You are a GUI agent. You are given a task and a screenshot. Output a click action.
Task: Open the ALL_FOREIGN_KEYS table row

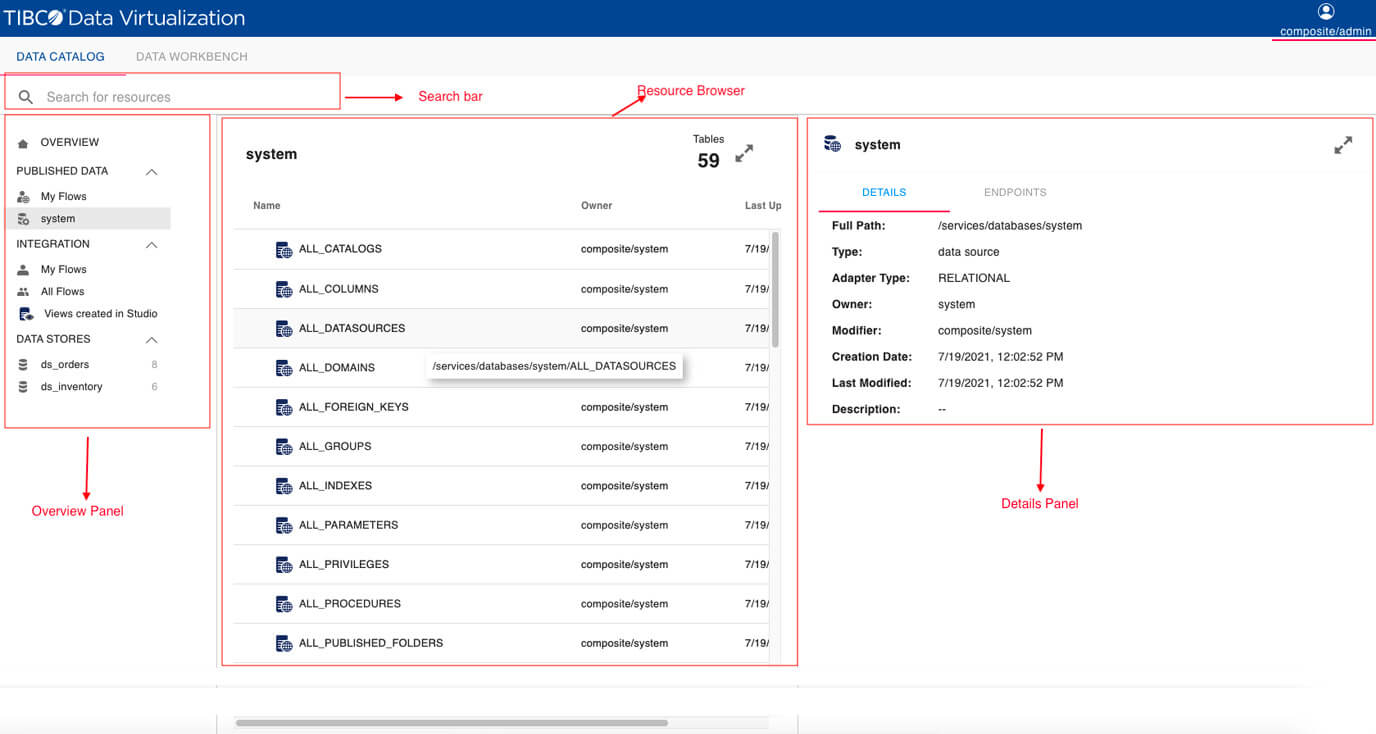point(502,407)
